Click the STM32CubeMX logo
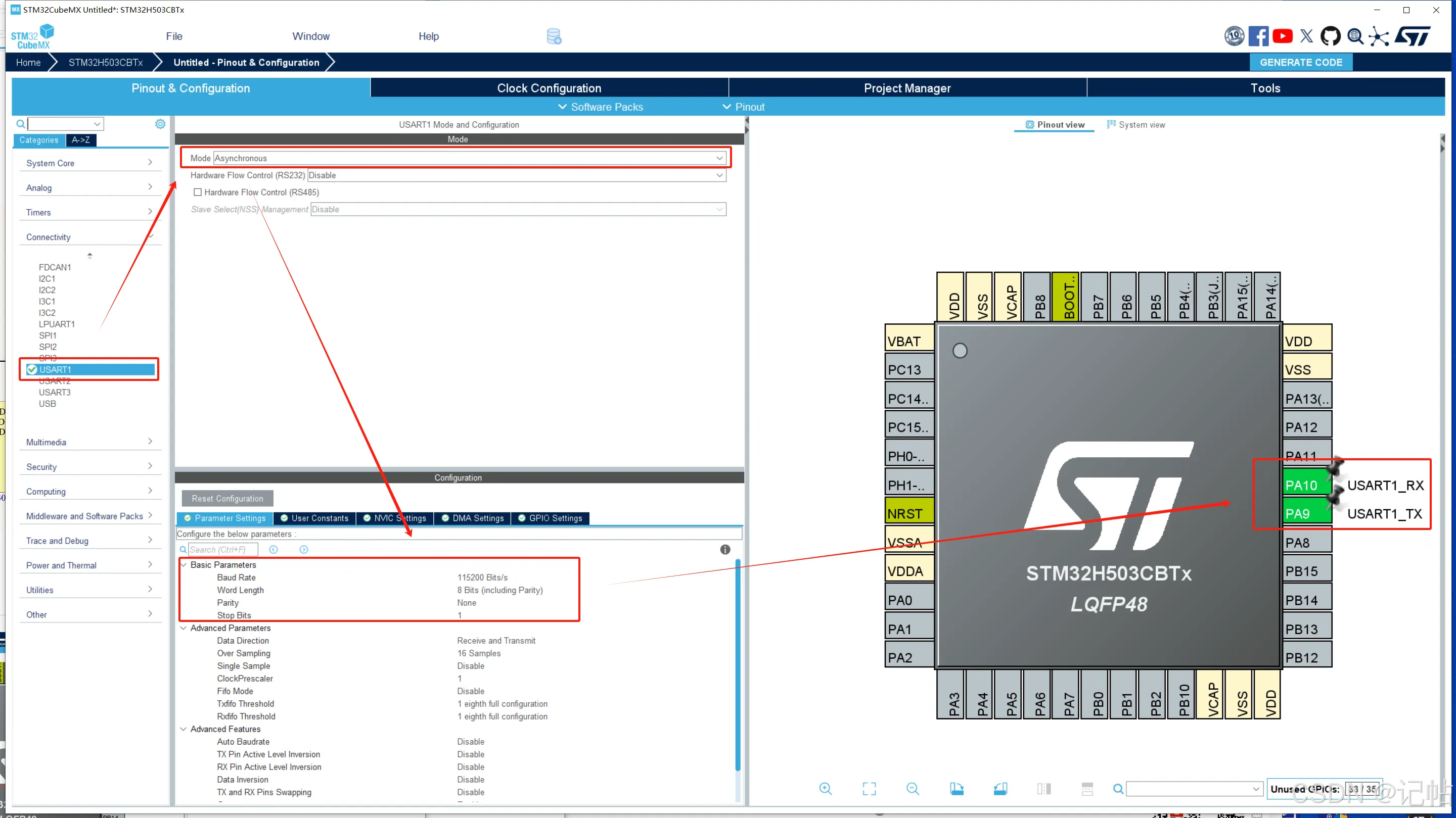This screenshot has width=1456, height=818. [32, 37]
